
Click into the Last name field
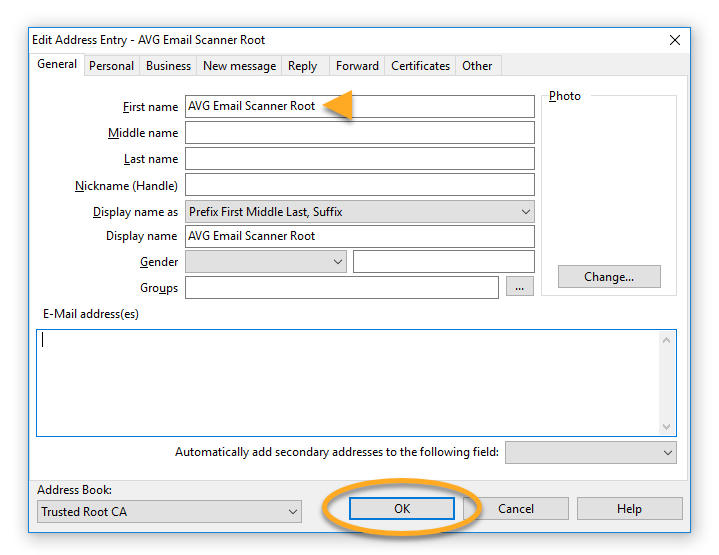click(x=360, y=159)
